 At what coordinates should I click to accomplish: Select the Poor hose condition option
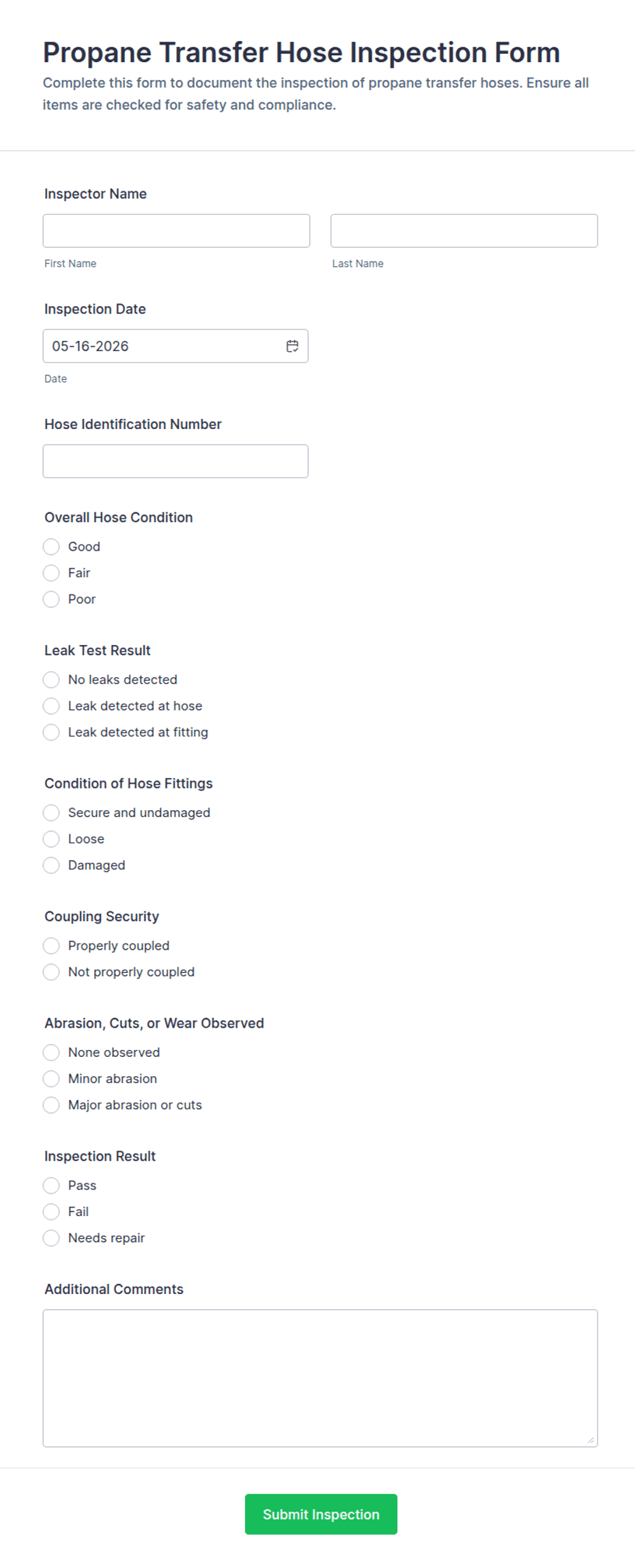[51, 599]
